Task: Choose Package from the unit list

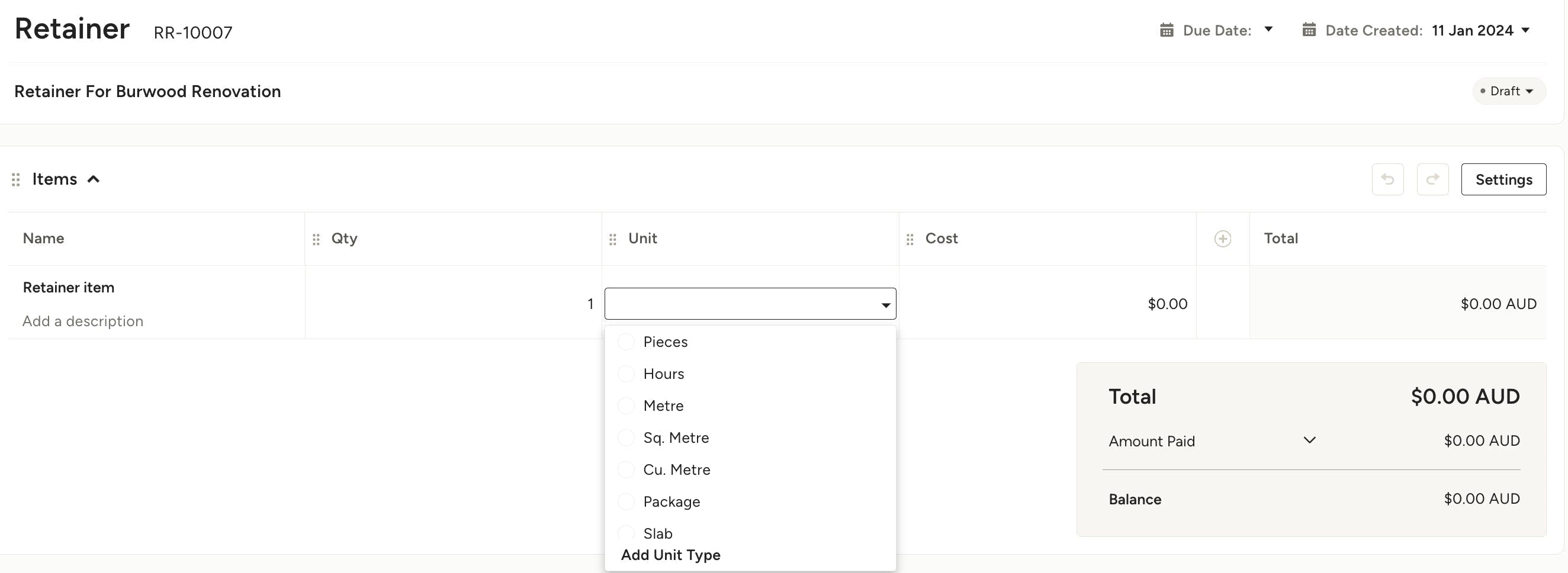Action: tap(671, 502)
